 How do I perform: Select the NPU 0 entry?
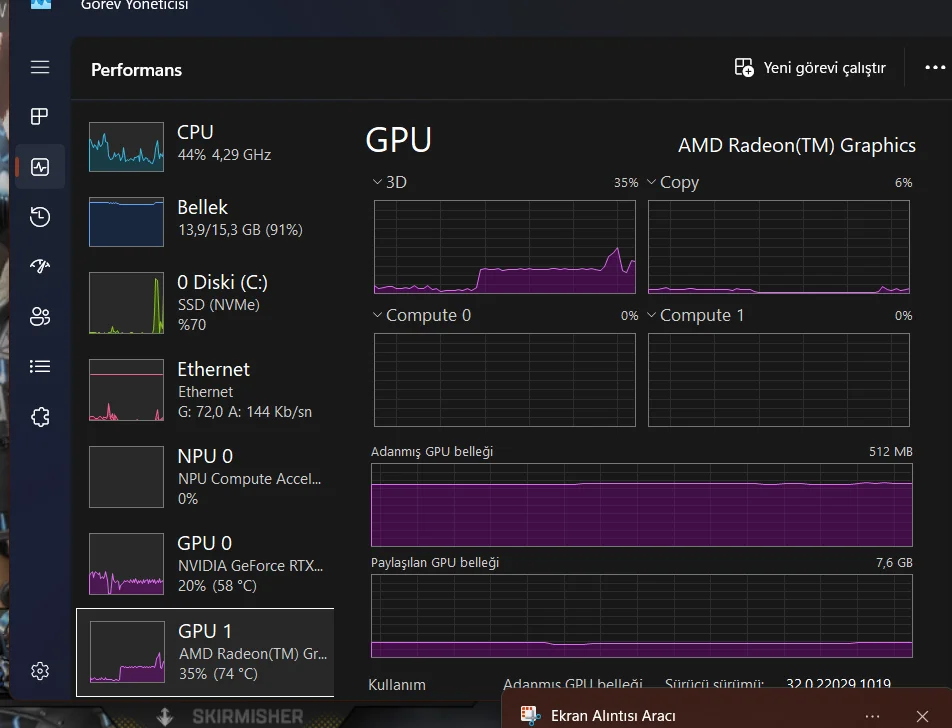tap(205, 477)
